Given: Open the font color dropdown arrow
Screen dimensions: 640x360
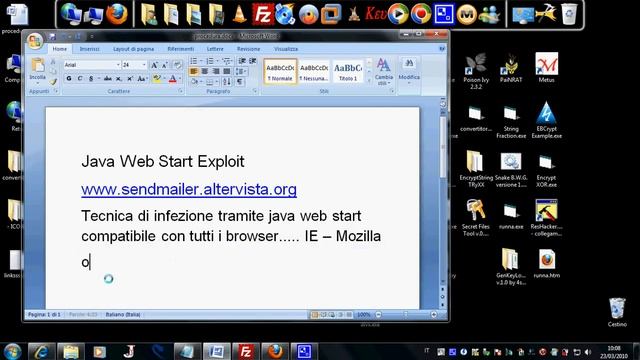Looking at the screenshot, I should pyautogui.click(x=180, y=78).
